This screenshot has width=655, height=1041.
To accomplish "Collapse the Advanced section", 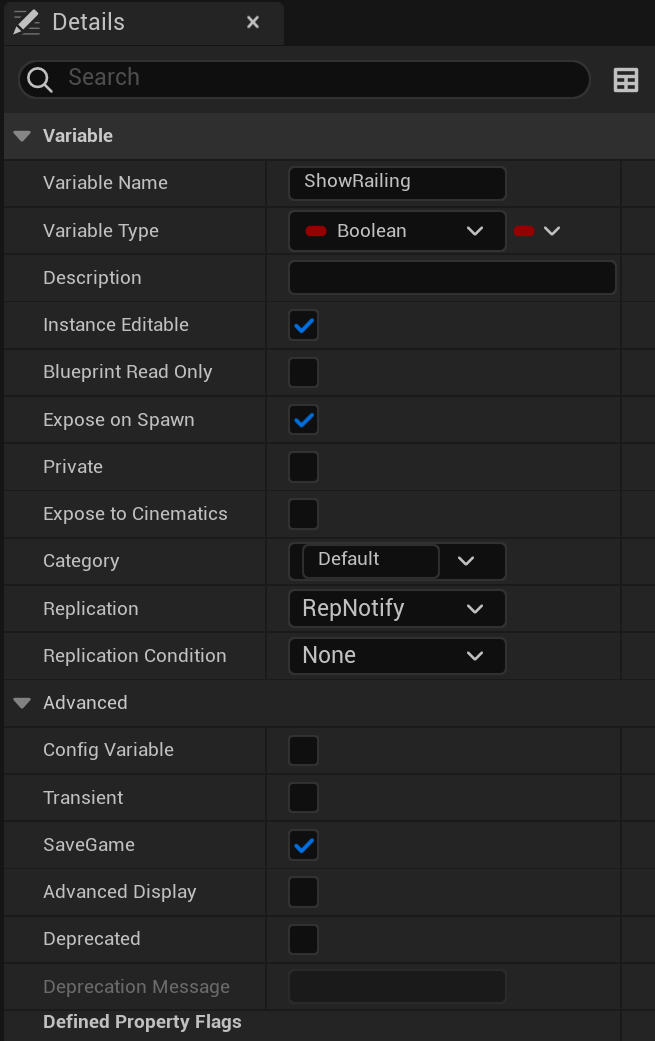I will (x=22, y=703).
